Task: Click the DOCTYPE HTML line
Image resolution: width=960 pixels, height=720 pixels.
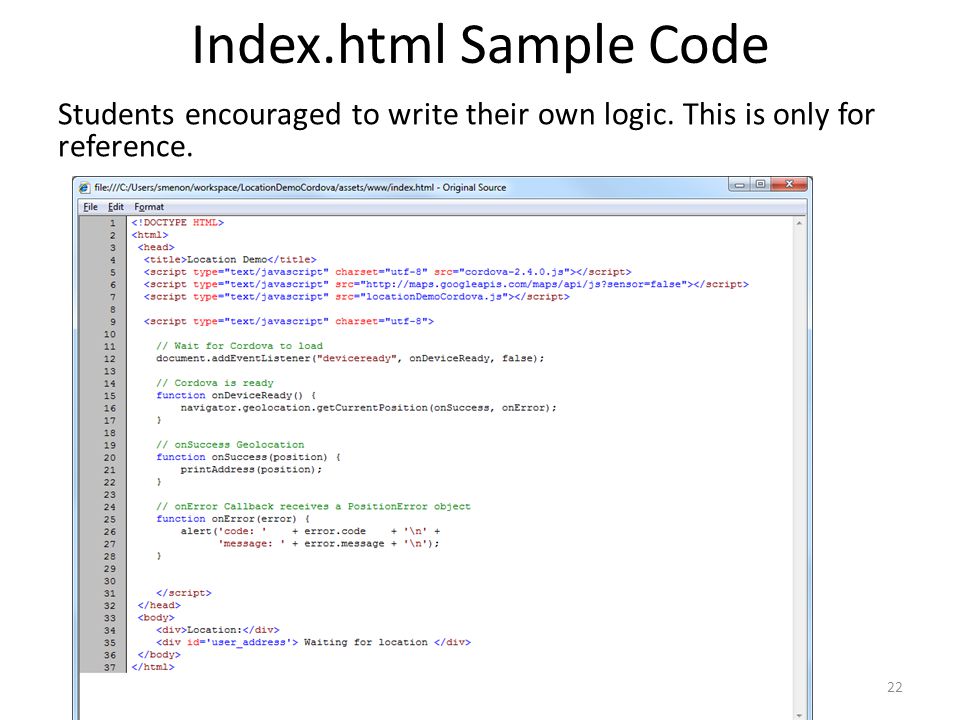Action: pyautogui.click(x=178, y=223)
